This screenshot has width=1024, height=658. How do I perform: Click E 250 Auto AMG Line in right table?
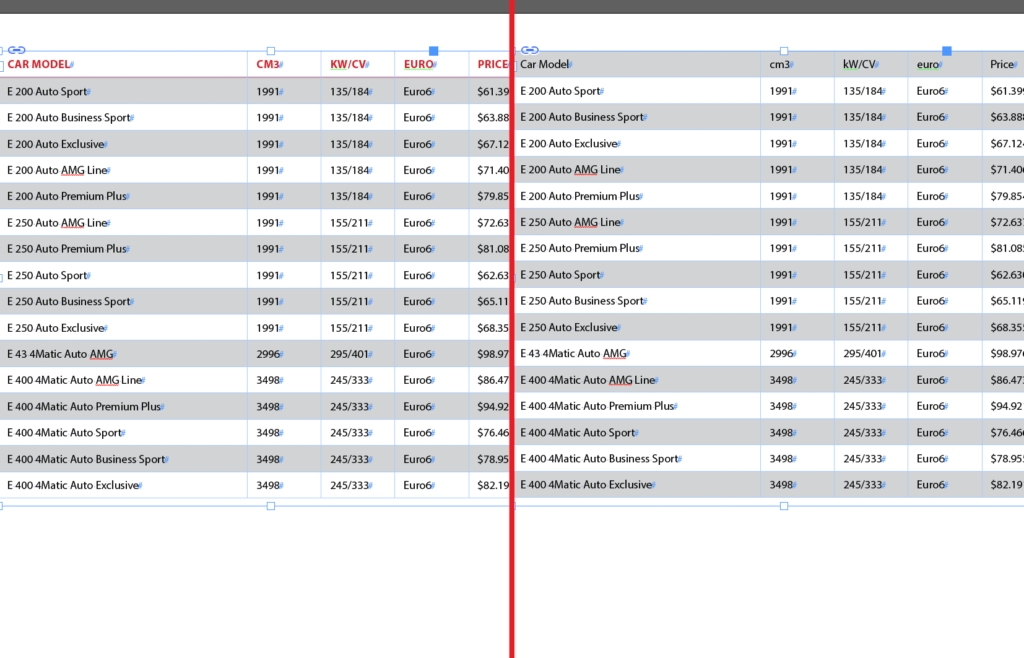pos(570,222)
